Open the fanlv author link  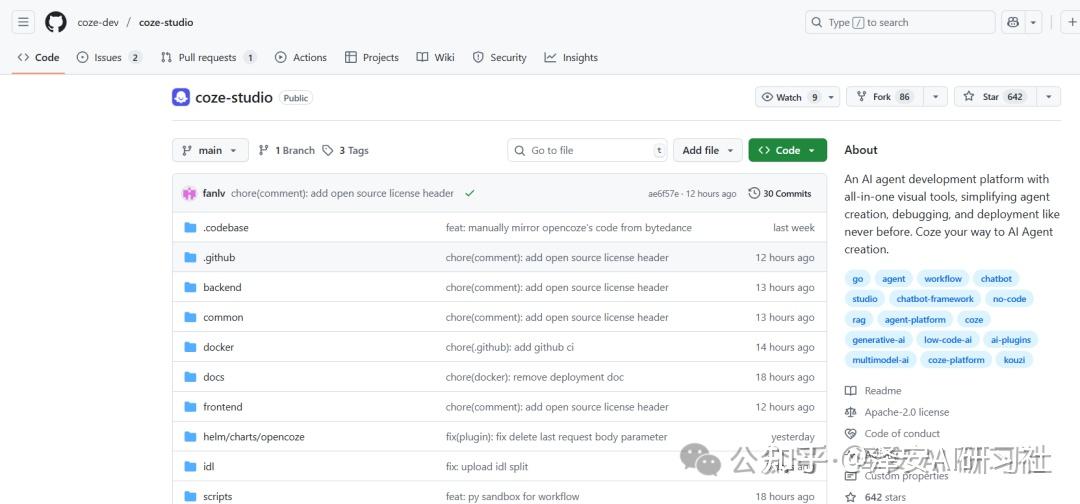click(214, 193)
